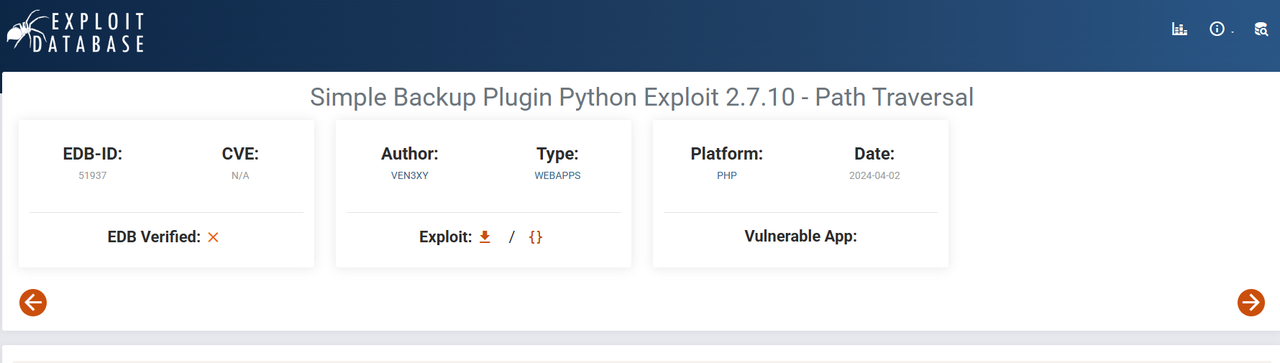Open the statistics chart icon in header
This screenshot has height=363, width=1280.
1179,30
